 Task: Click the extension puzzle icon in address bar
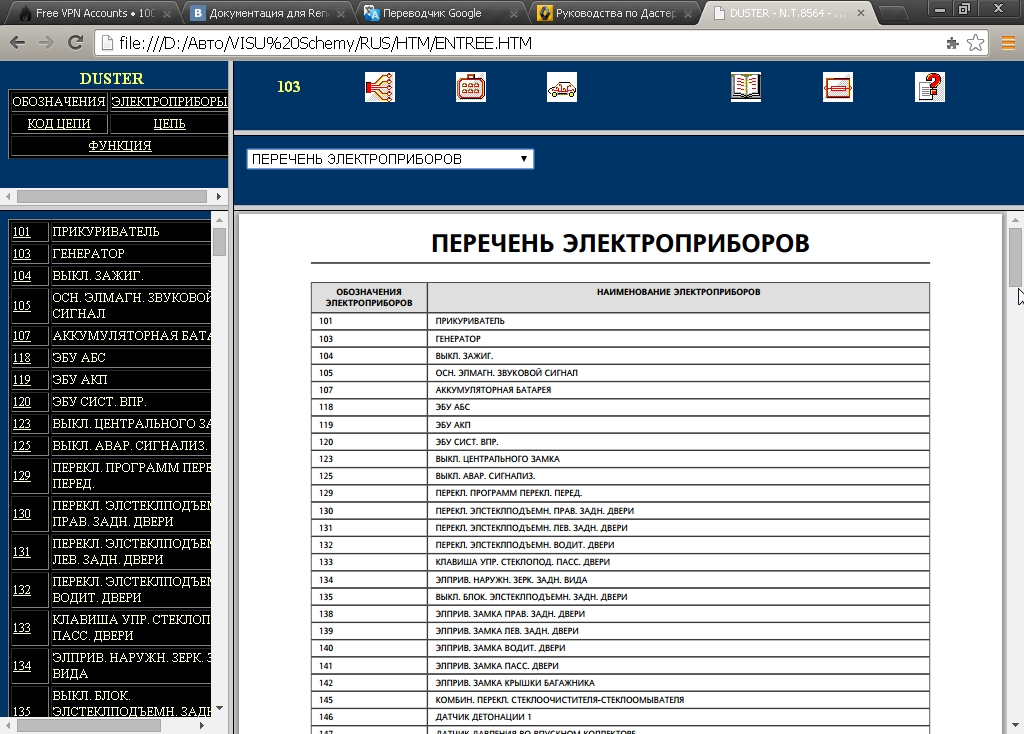click(952, 43)
